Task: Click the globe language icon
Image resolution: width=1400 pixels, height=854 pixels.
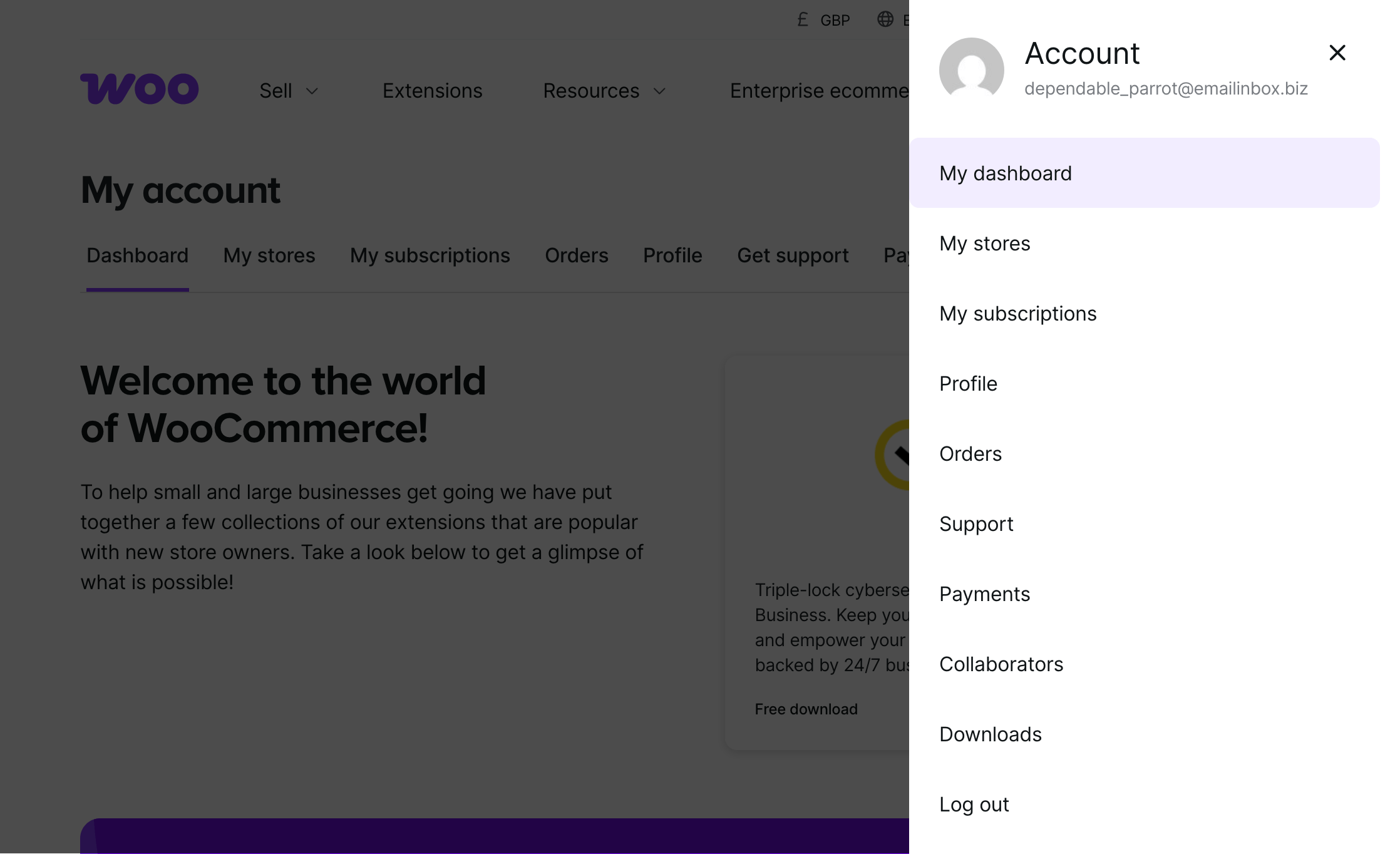Action: [x=885, y=19]
